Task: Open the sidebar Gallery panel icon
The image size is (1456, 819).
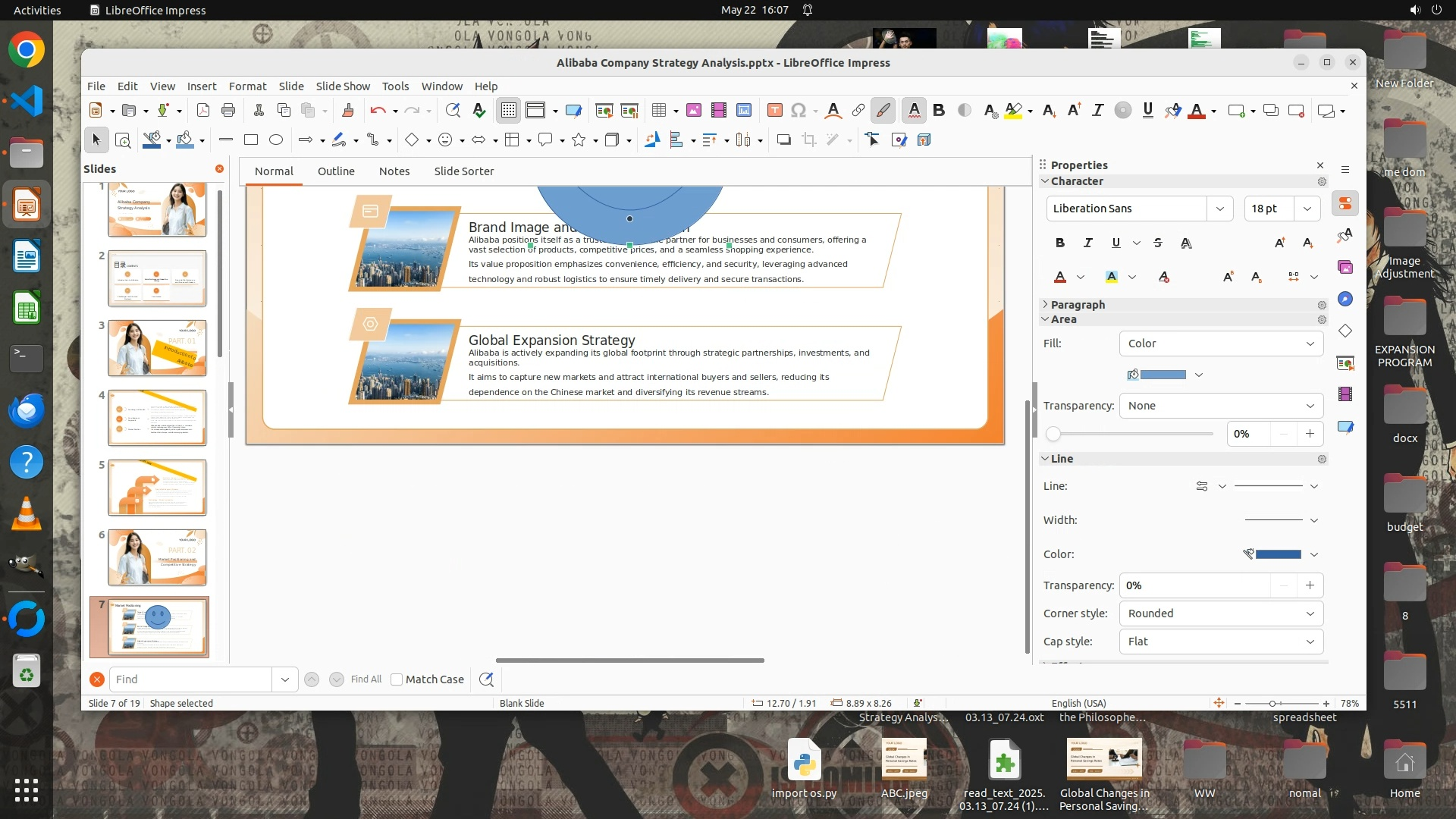Action: point(1345,267)
